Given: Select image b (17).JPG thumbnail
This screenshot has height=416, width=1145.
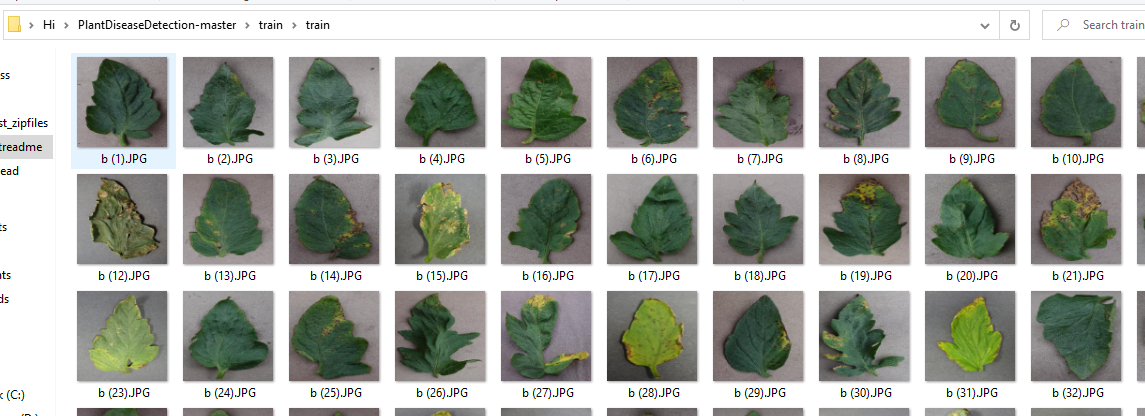Looking at the screenshot, I should click(652, 219).
